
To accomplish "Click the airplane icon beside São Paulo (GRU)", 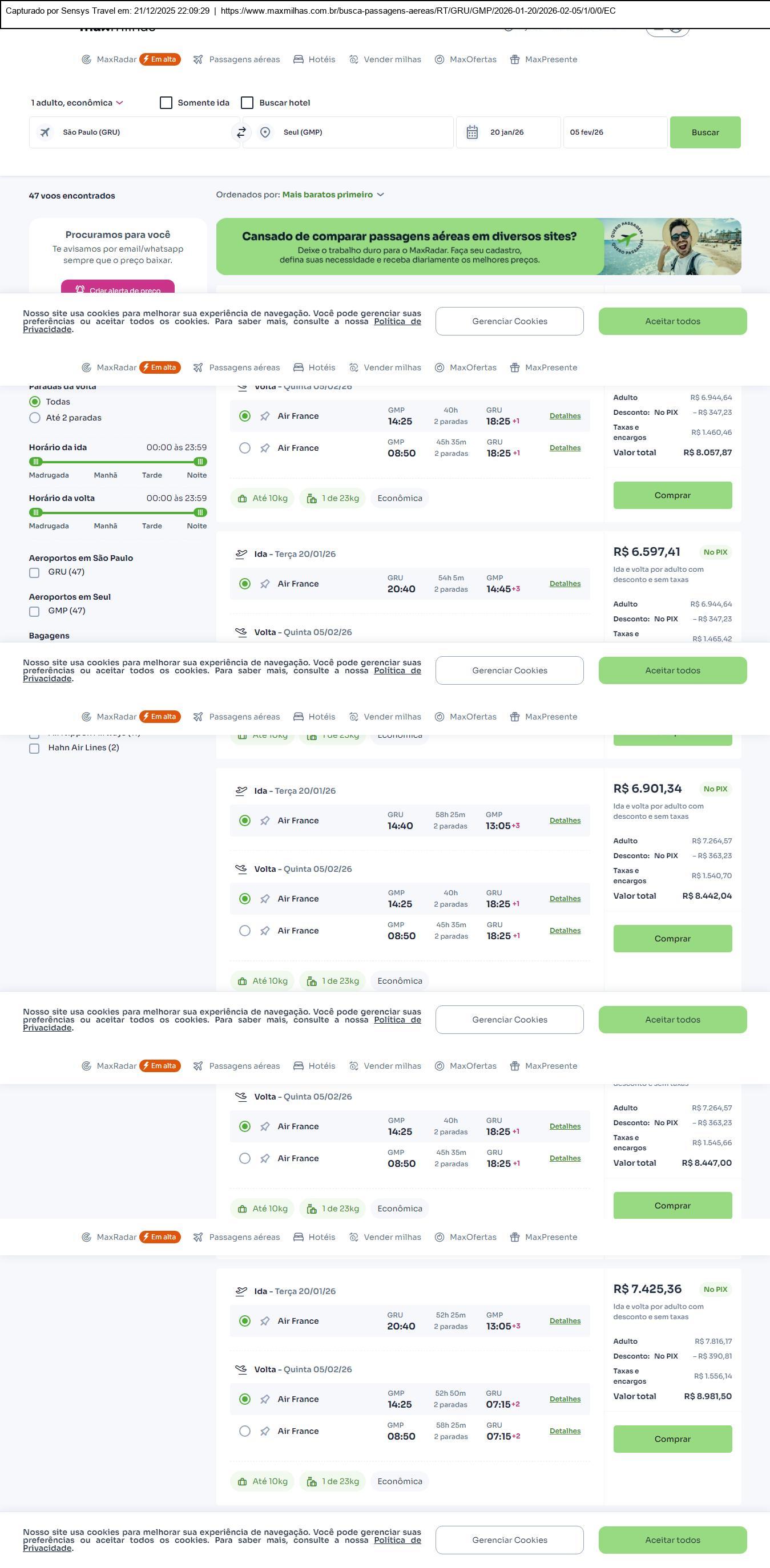I will click(45, 132).
